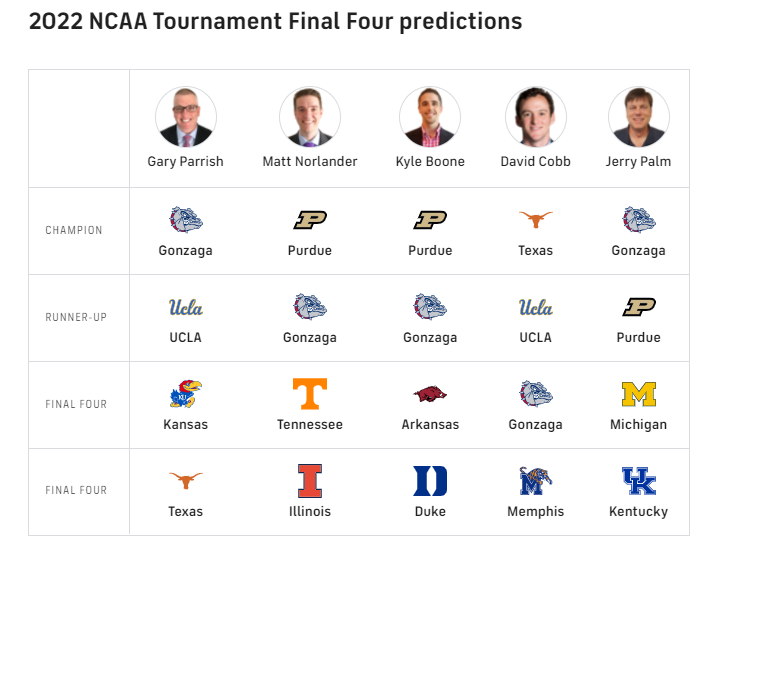Open Matt Norlander's profile photo
The width and height of the screenshot is (764, 676).
(310, 117)
